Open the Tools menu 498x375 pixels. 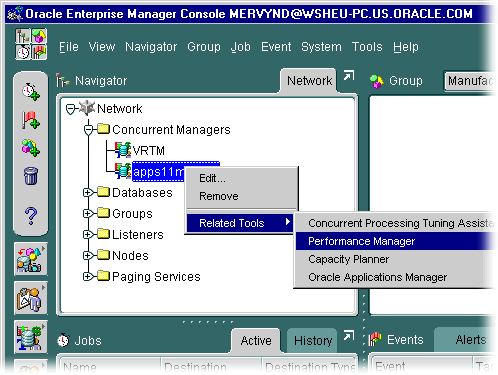[x=367, y=47]
